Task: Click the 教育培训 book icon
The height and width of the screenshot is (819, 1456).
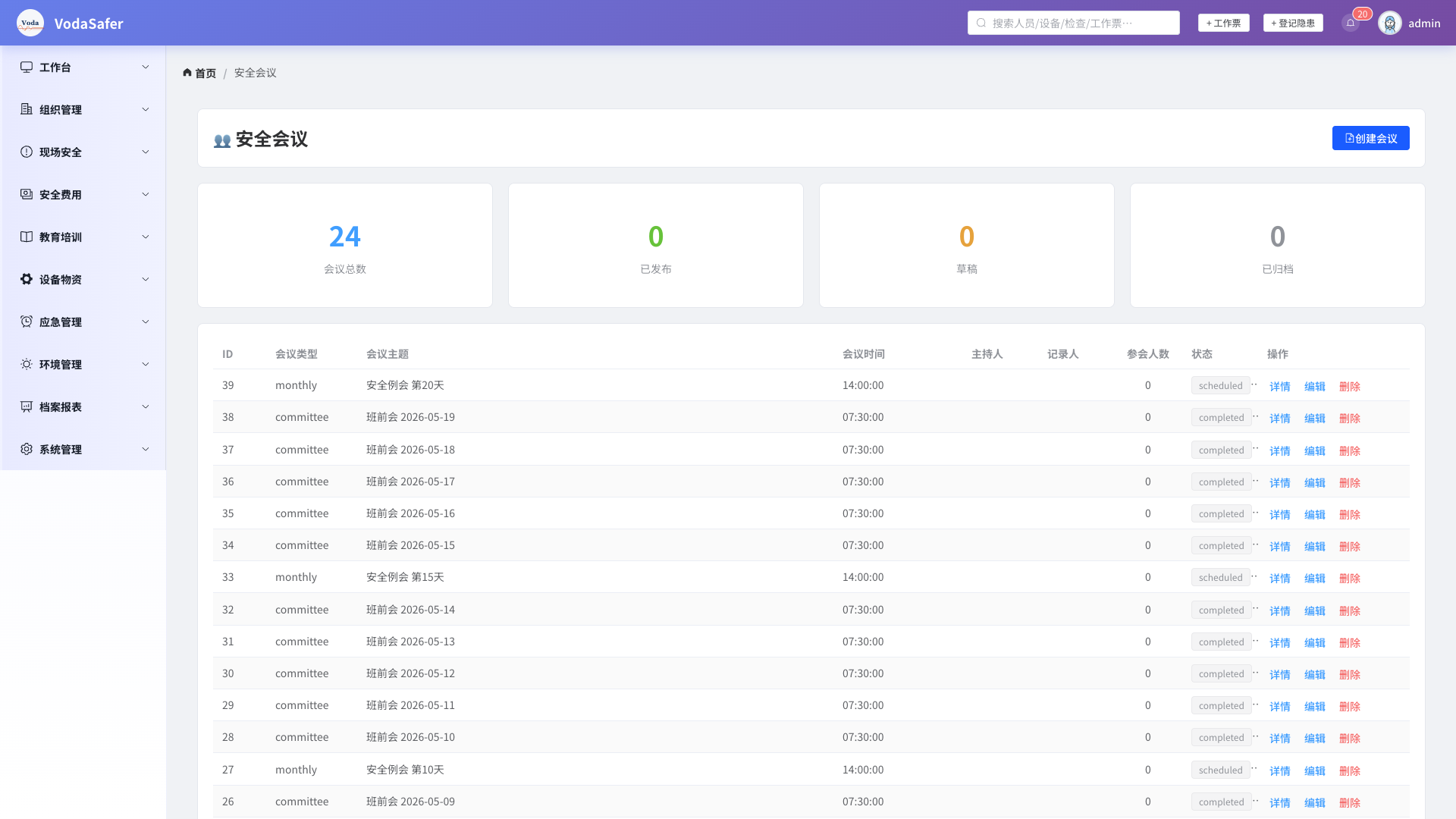Action: (x=27, y=237)
